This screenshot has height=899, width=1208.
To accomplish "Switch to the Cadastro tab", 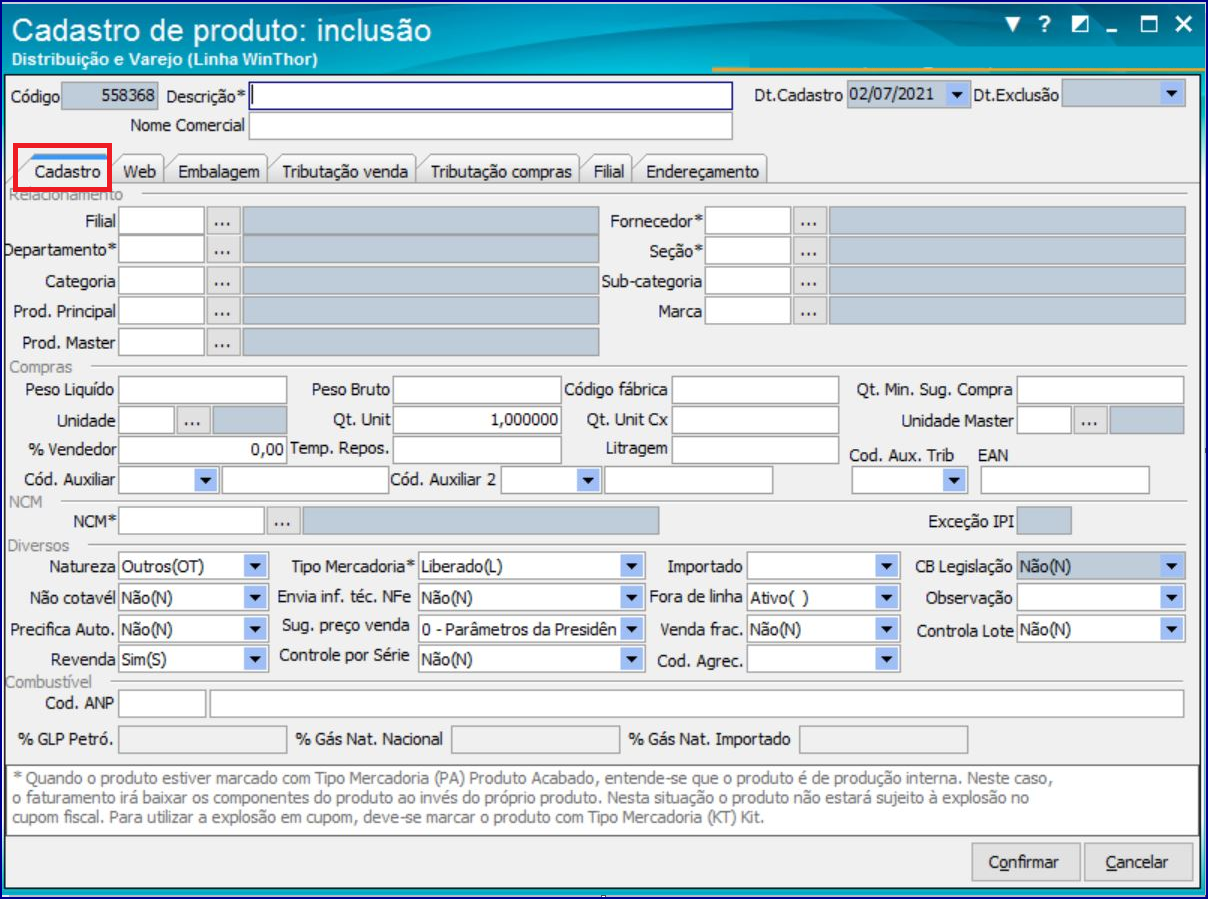I will [x=67, y=172].
